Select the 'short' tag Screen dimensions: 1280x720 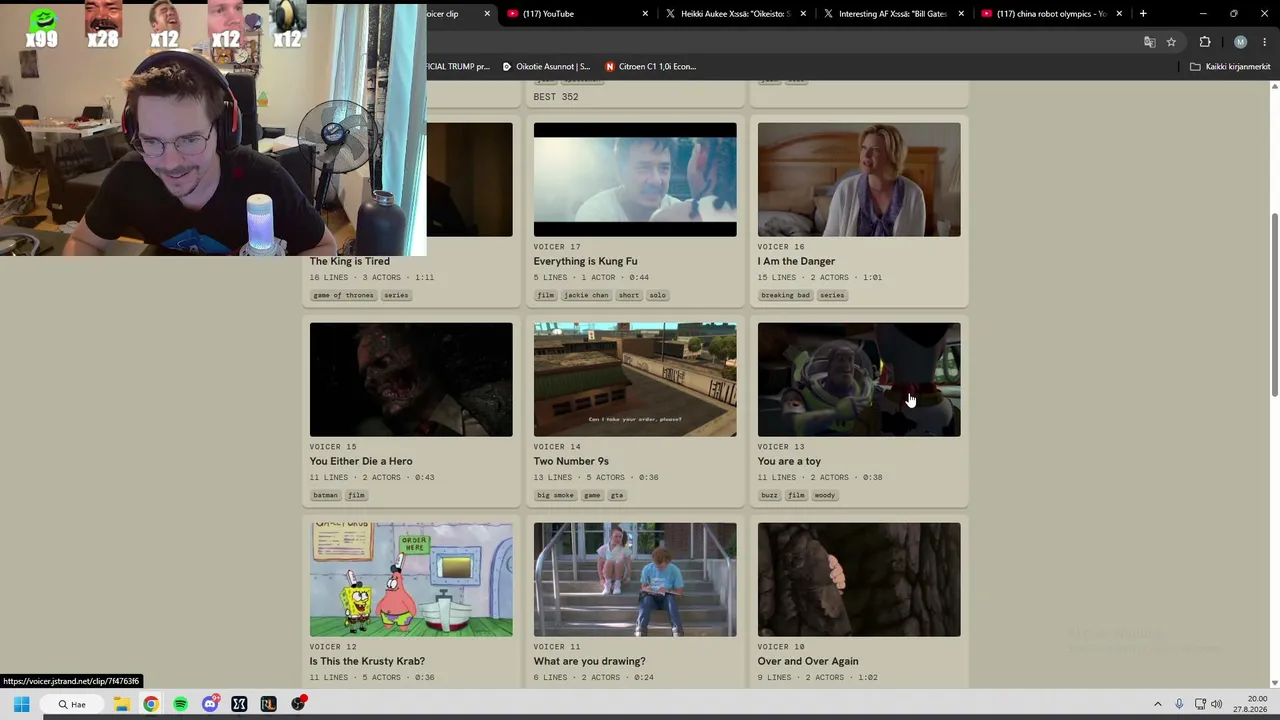(628, 295)
